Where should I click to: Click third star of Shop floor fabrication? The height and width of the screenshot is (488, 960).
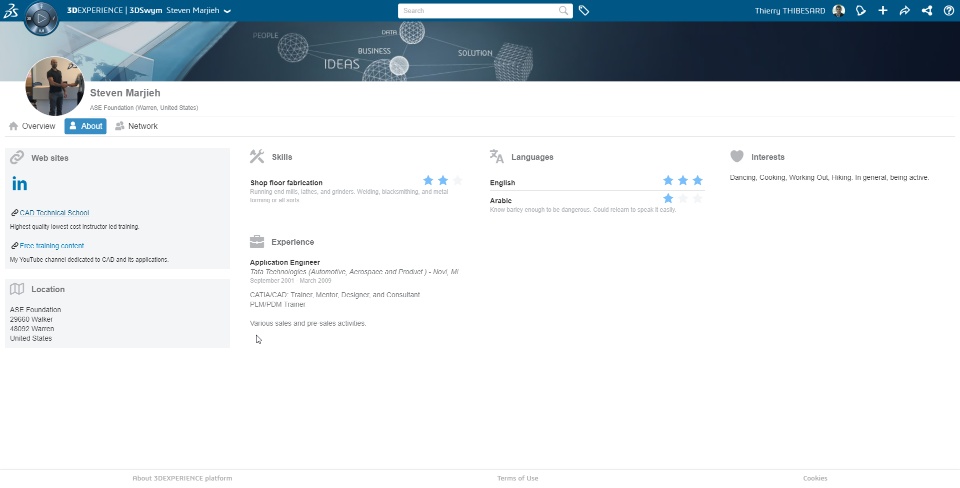(x=457, y=180)
